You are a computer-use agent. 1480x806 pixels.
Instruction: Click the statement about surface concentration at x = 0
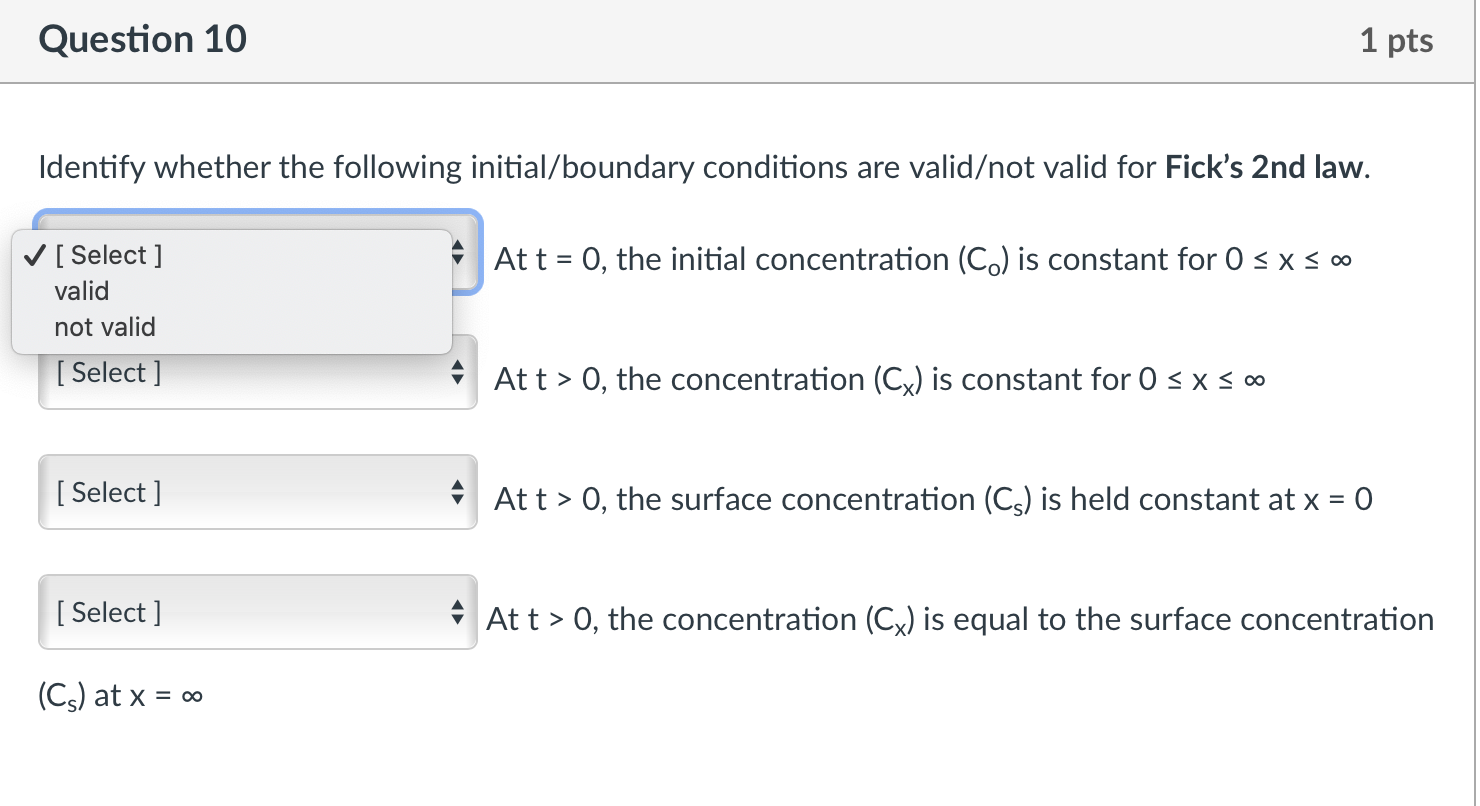930,499
